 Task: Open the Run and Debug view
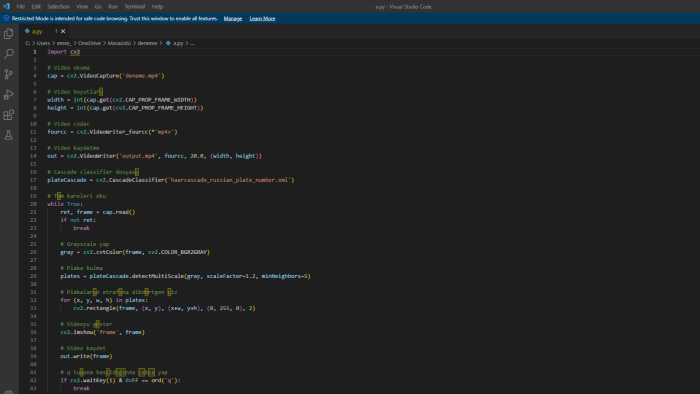[x=8, y=95]
